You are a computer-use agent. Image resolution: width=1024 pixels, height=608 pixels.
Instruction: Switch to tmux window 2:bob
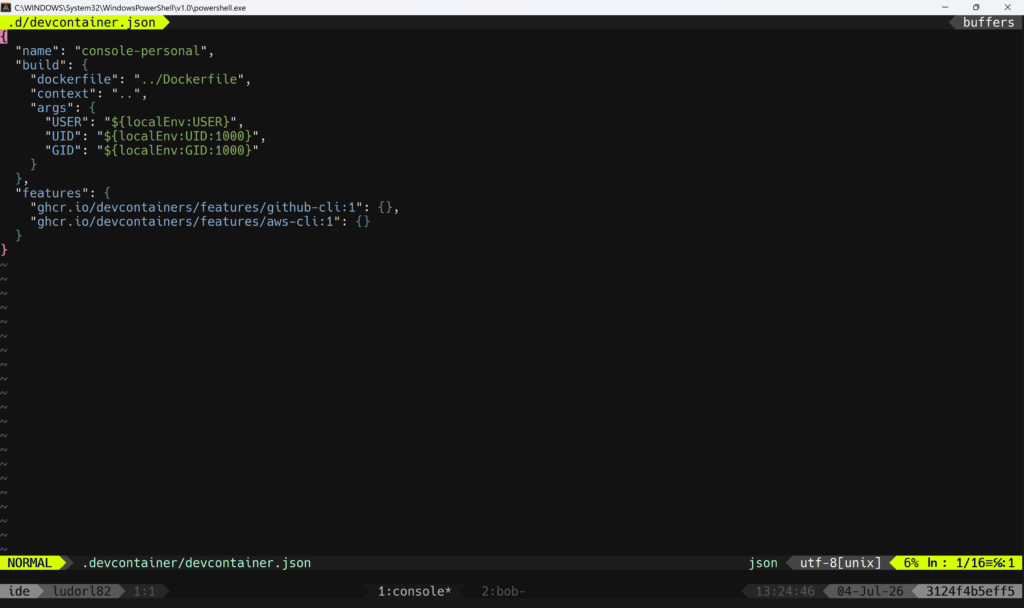tap(503, 591)
